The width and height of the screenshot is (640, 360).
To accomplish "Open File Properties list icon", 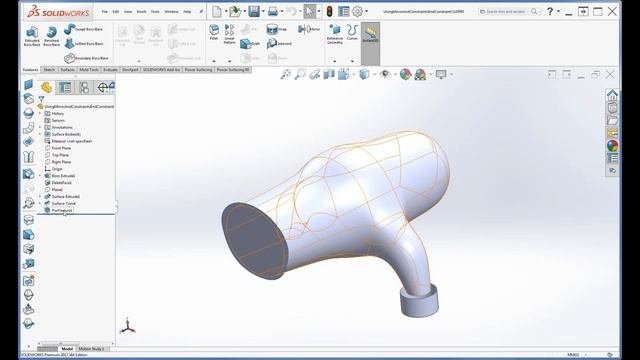I will click(x=344, y=11).
